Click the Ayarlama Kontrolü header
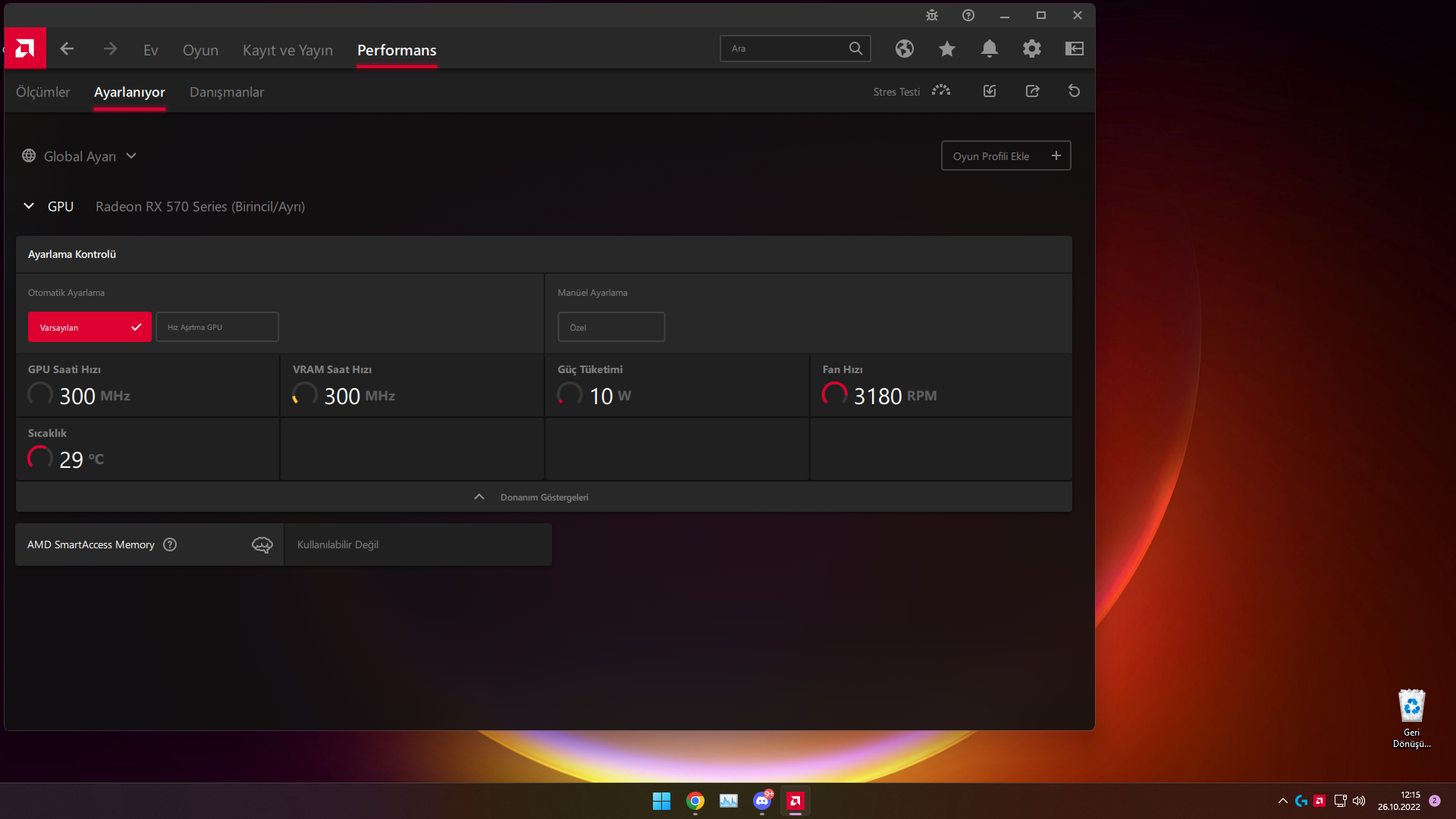 [544, 254]
